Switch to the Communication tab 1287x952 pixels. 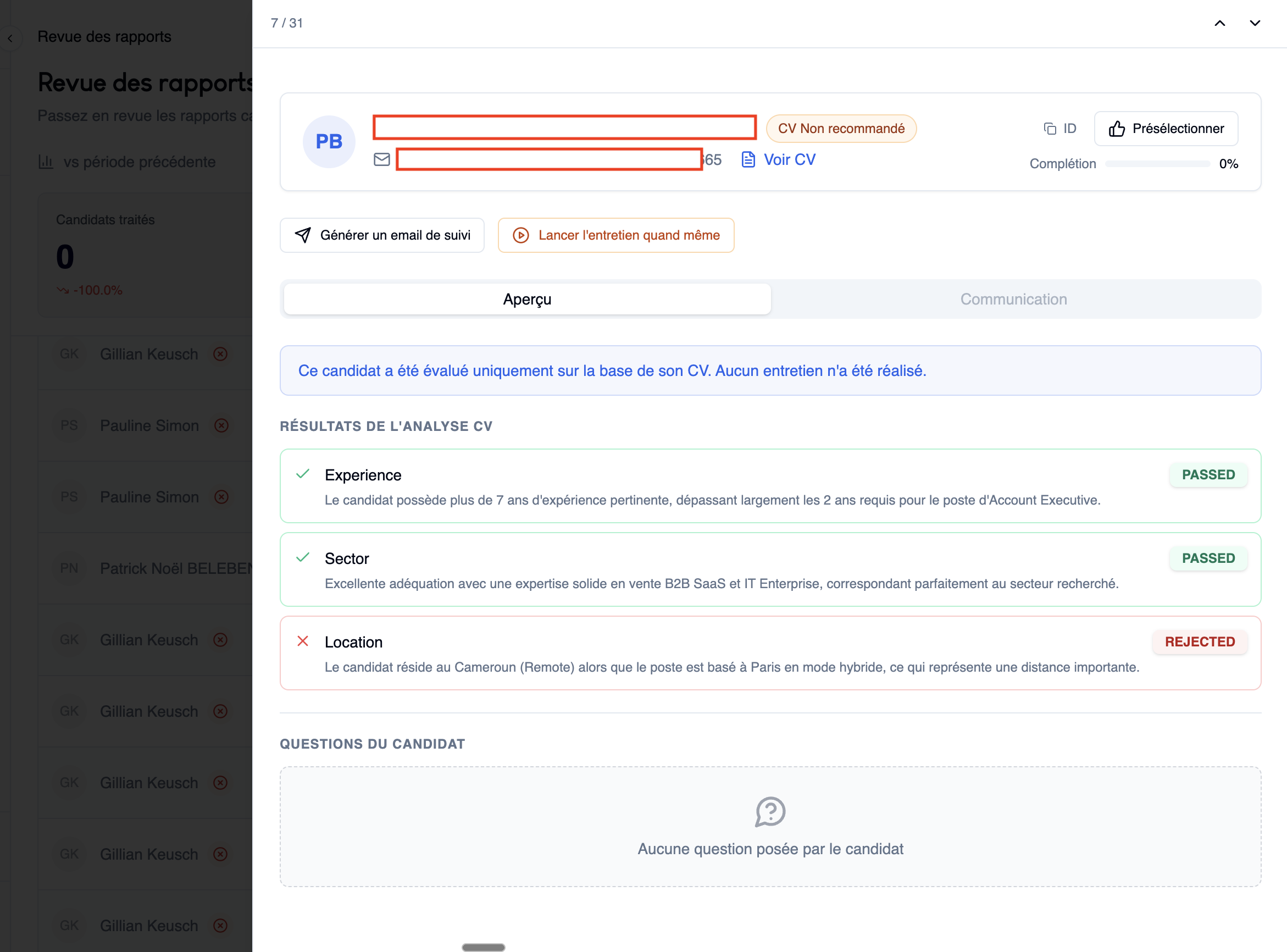click(x=1013, y=299)
